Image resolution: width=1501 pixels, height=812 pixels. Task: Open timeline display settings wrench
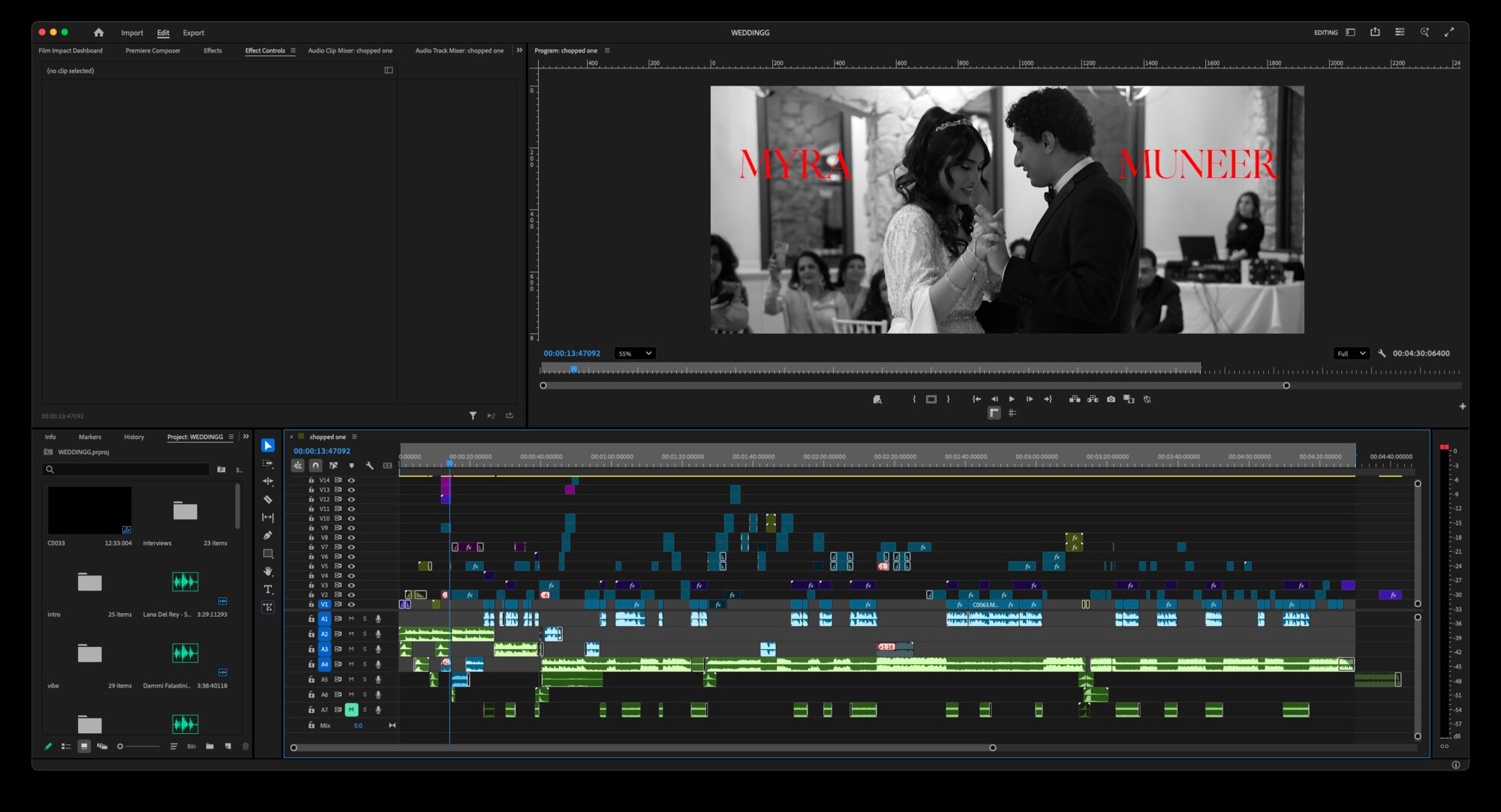coord(369,466)
